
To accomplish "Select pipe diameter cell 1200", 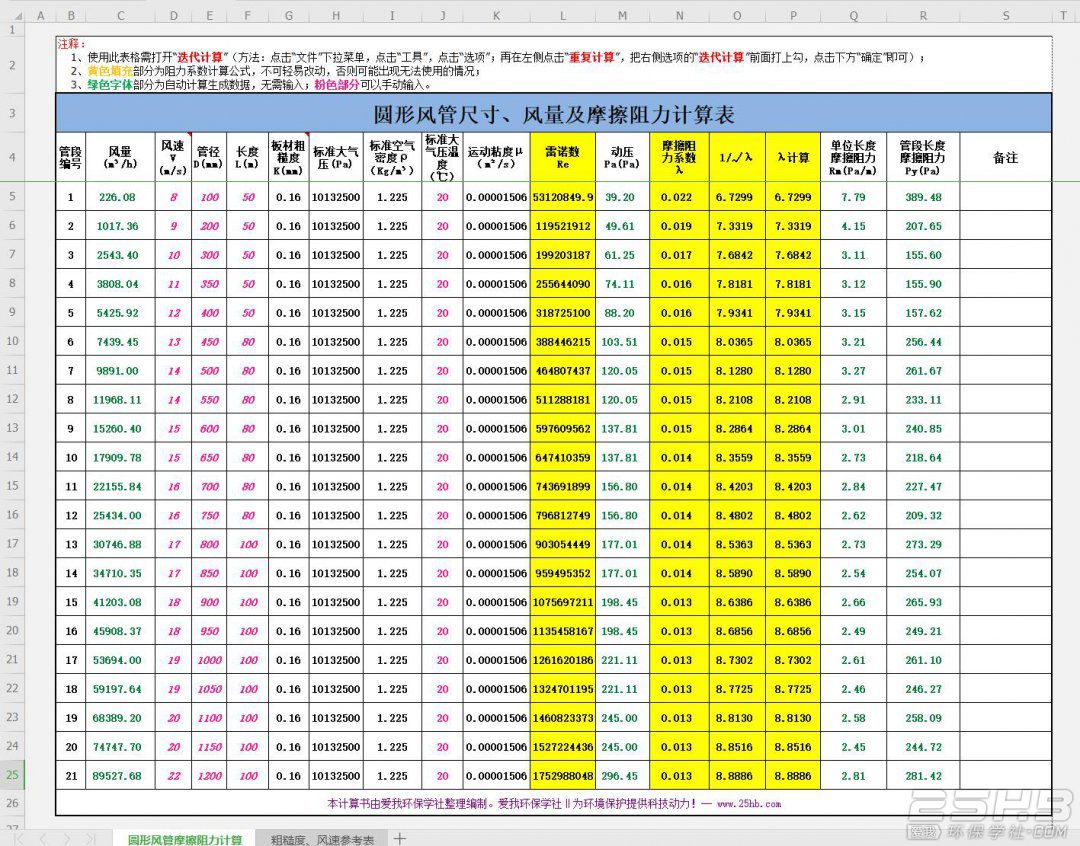I will point(209,776).
